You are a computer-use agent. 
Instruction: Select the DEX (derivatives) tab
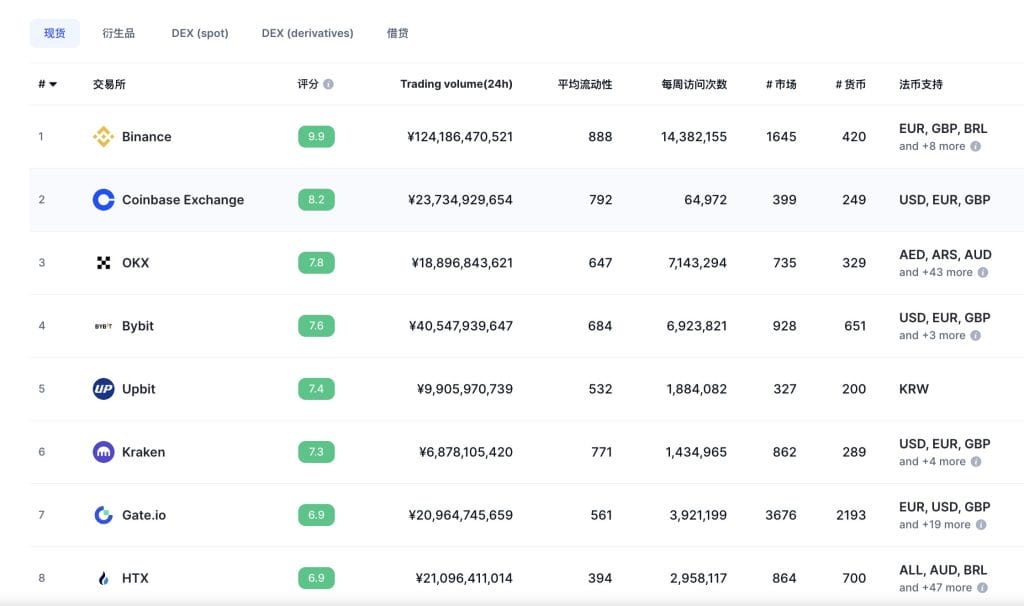point(307,33)
